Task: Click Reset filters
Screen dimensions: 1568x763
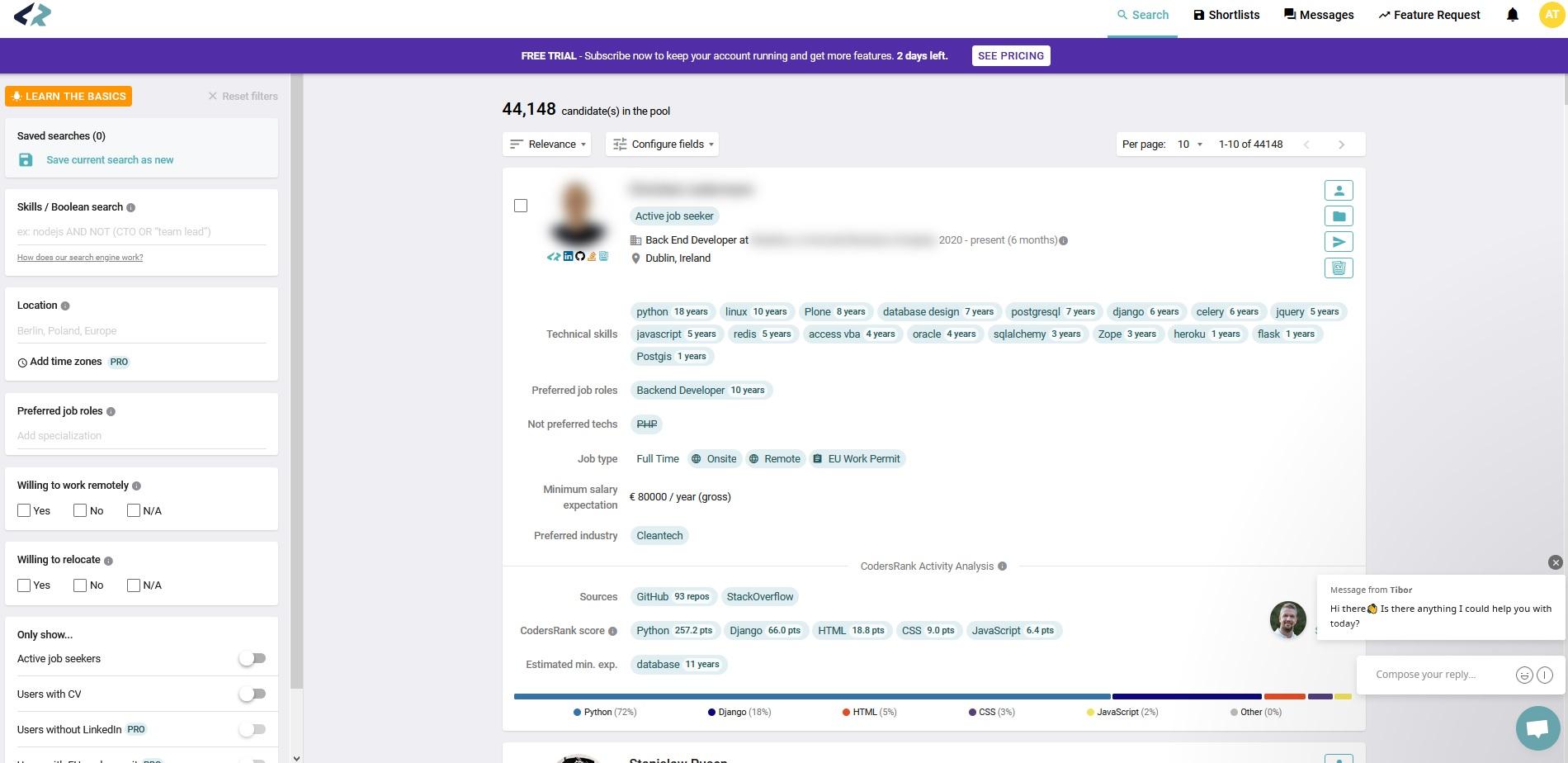Action: click(243, 97)
